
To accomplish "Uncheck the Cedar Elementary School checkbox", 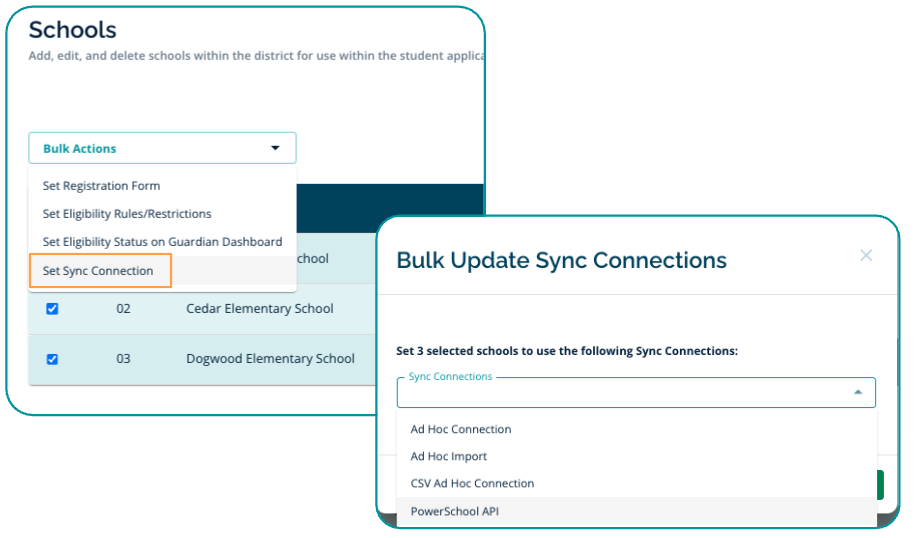I will coord(53,309).
